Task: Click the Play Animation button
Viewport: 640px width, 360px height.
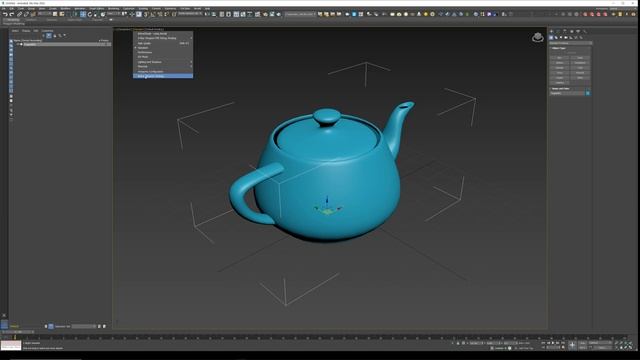Action: pos(553,343)
